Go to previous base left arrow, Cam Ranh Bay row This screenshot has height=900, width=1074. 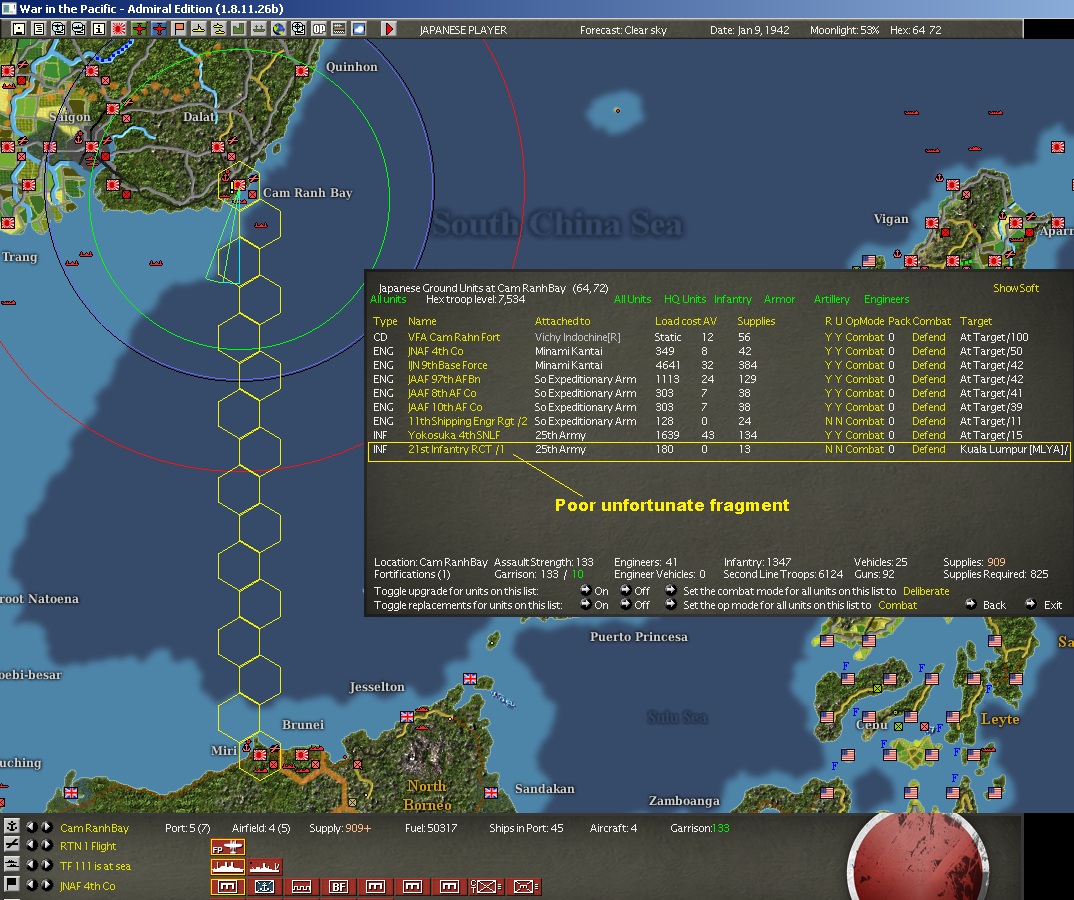pyautogui.click(x=32, y=827)
